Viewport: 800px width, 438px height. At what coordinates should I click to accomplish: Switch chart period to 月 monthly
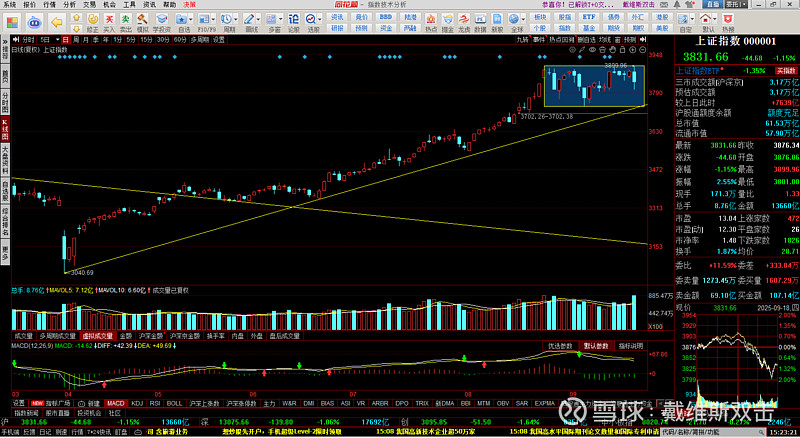tap(86, 40)
